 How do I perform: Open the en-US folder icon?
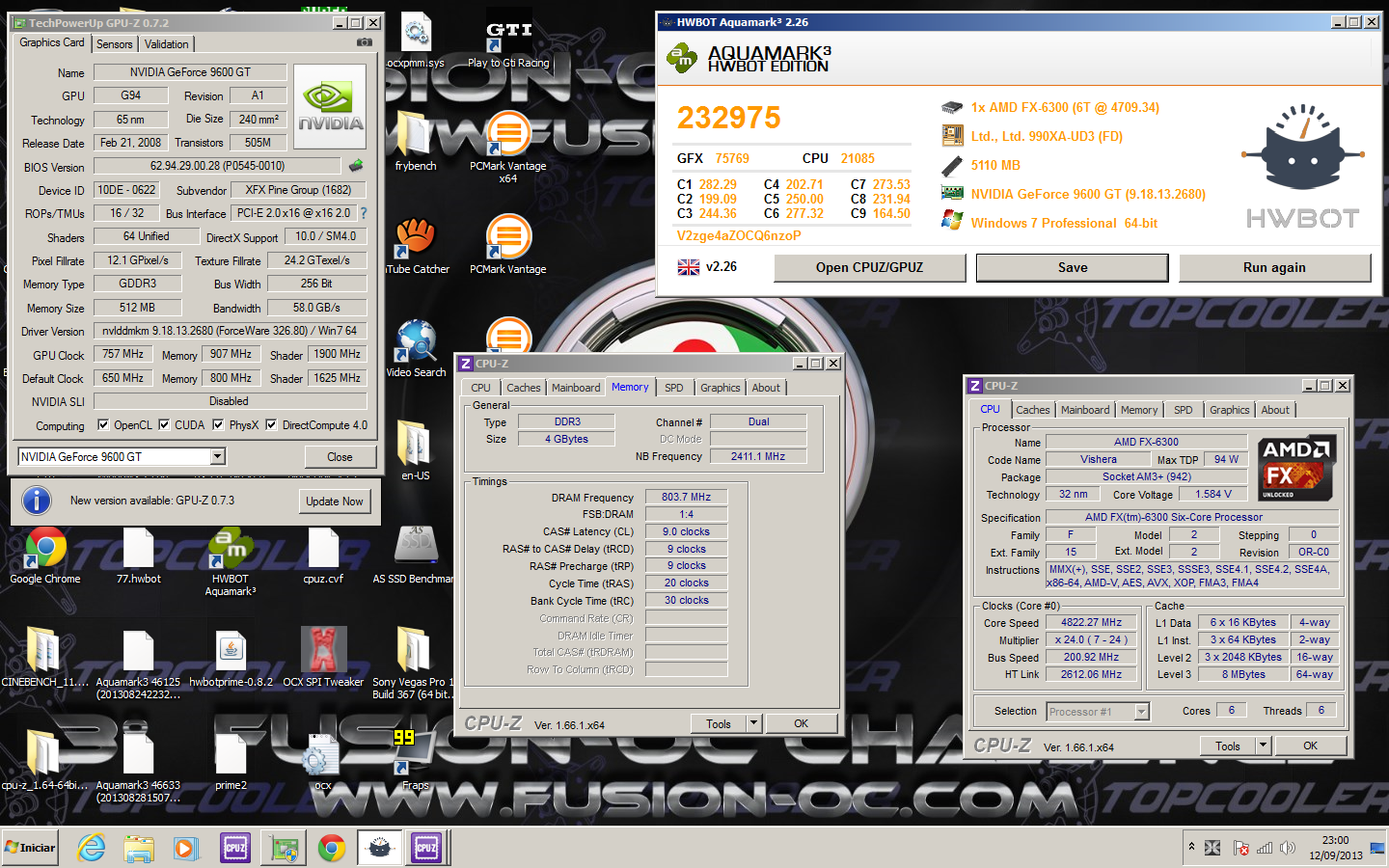point(415,450)
